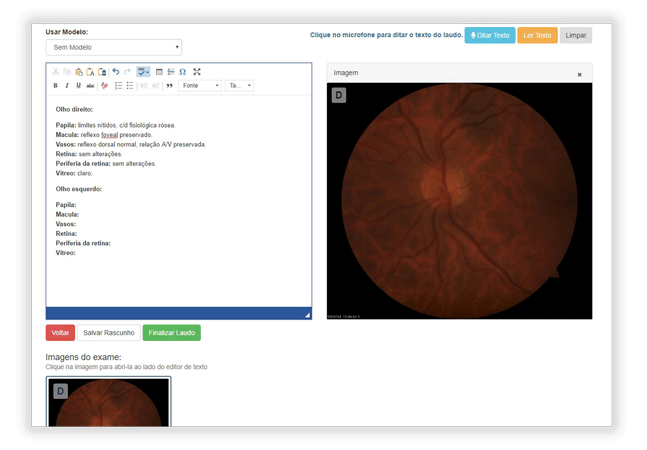This screenshot has width=647, height=450.
Task: Click the Cut icon in editor toolbar
Action: click(56, 72)
